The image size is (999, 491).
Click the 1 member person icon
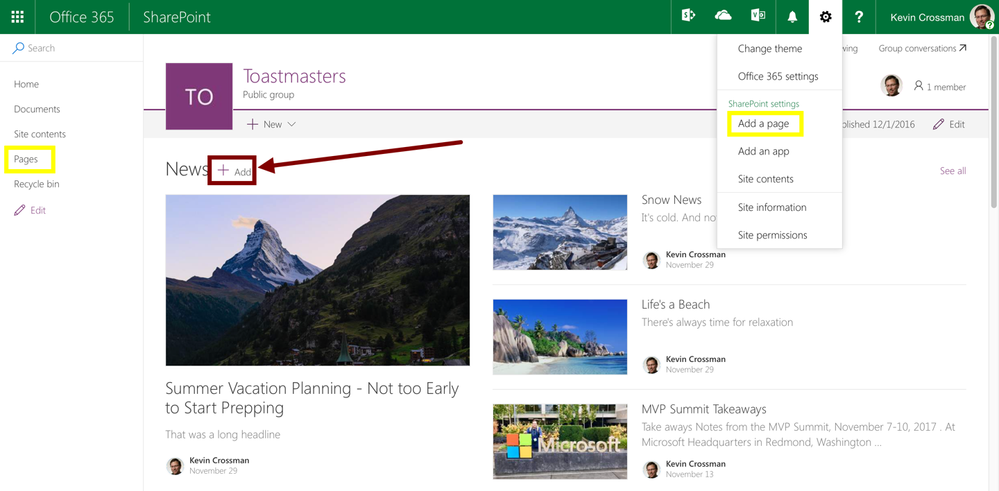pos(918,86)
